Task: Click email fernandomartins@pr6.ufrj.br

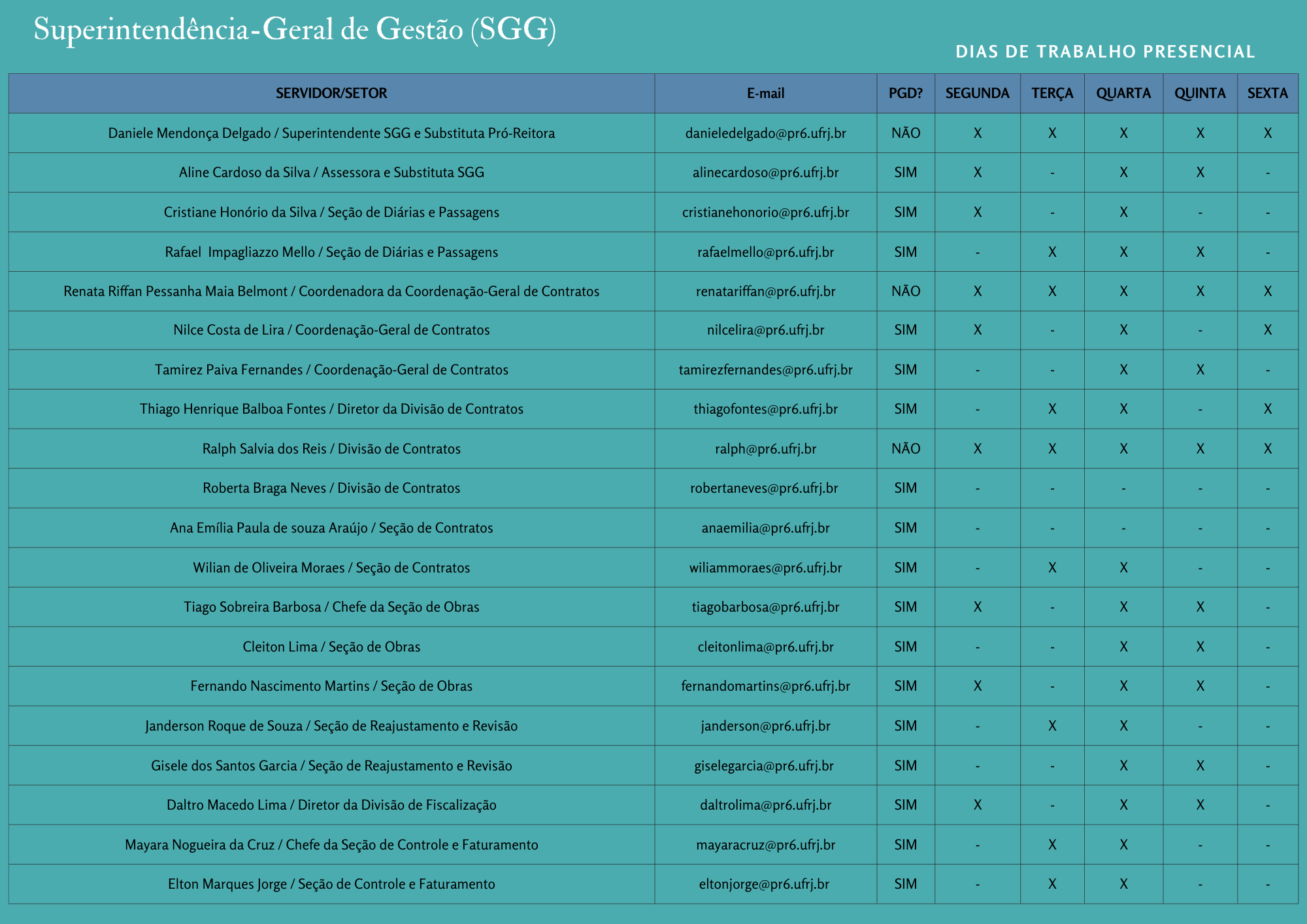Action: point(766,686)
